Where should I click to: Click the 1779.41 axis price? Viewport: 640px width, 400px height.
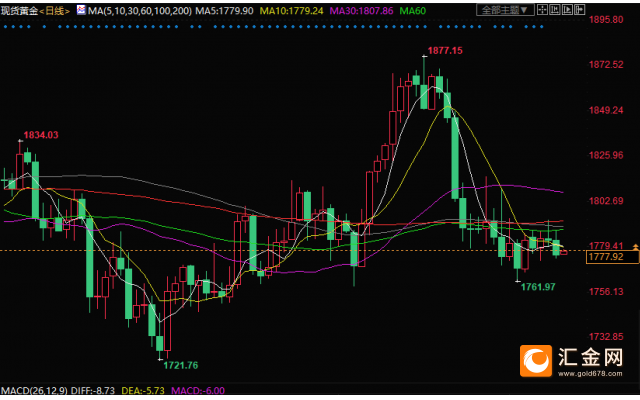(606, 246)
